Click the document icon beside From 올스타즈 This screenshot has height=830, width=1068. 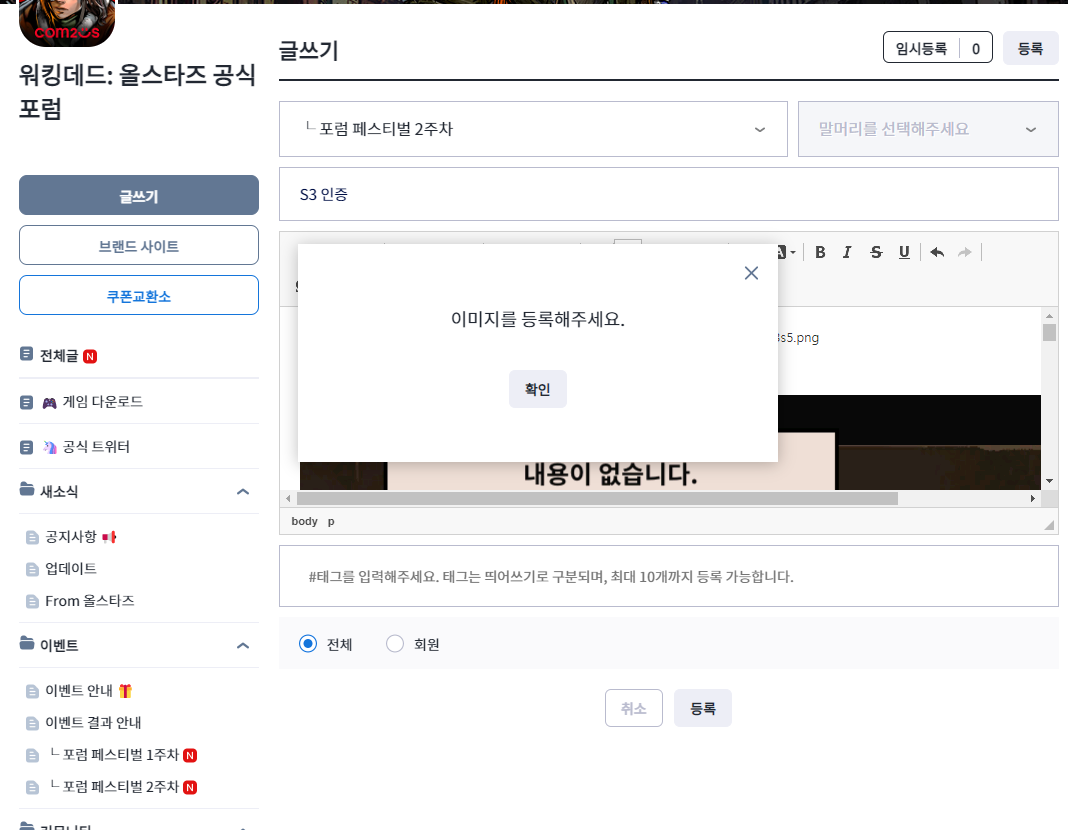[x=32, y=601]
